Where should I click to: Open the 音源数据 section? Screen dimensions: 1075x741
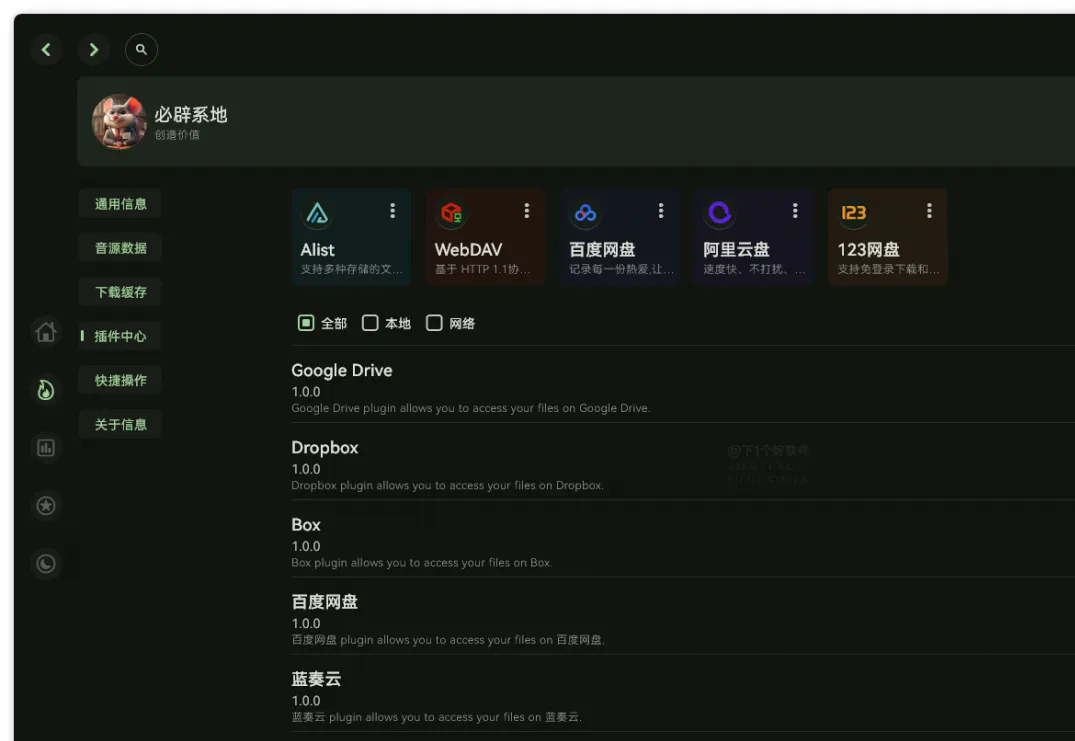(120, 247)
